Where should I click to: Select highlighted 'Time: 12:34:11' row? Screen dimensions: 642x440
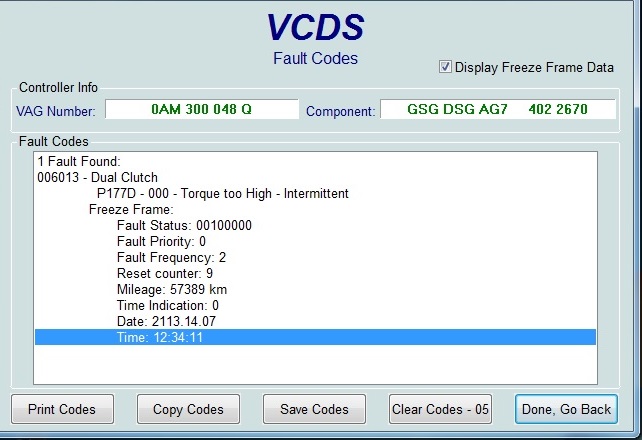tap(315, 337)
